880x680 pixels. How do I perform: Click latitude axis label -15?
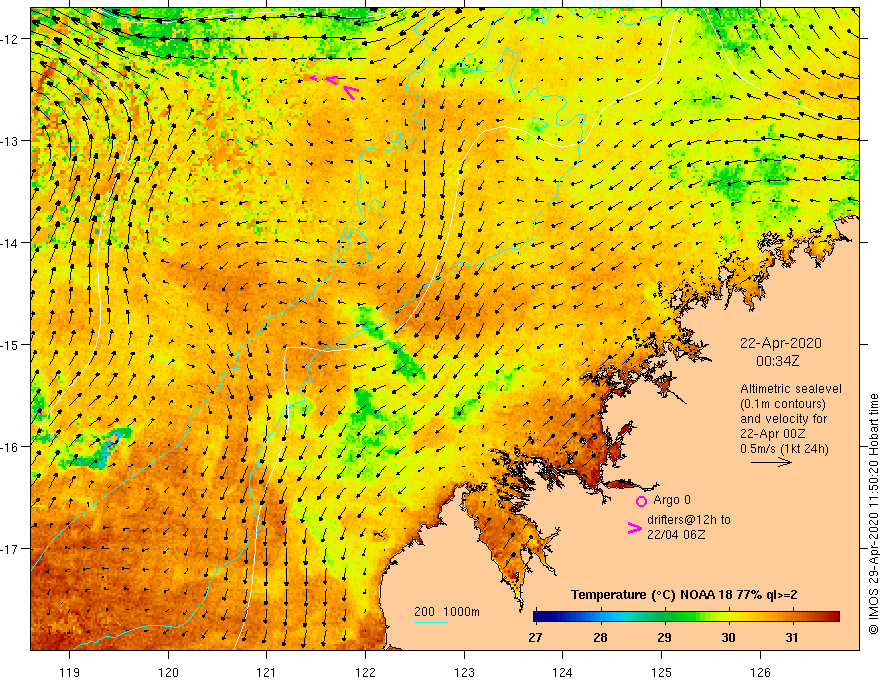point(10,344)
